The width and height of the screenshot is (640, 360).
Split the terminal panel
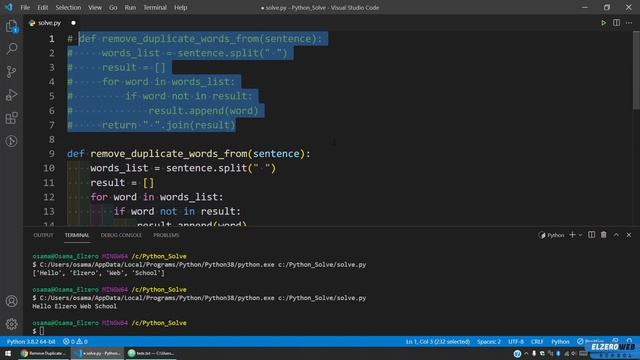591,235
